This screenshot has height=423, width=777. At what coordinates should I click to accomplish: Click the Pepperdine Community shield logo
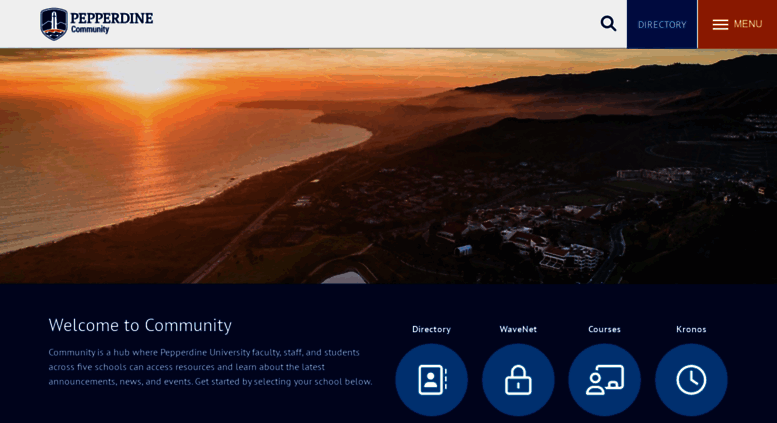(x=54, y=24)
